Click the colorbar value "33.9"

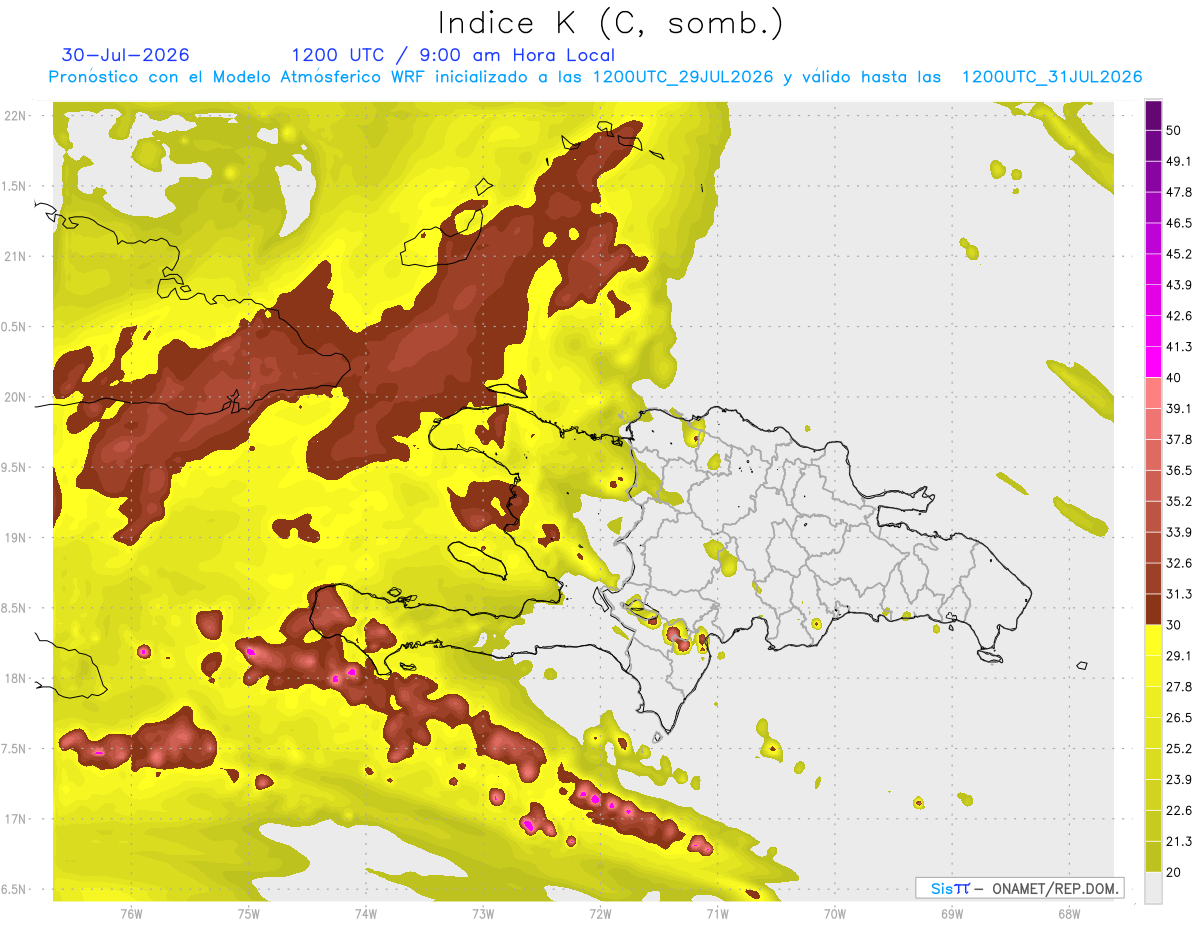click(x=1179, y=532)
